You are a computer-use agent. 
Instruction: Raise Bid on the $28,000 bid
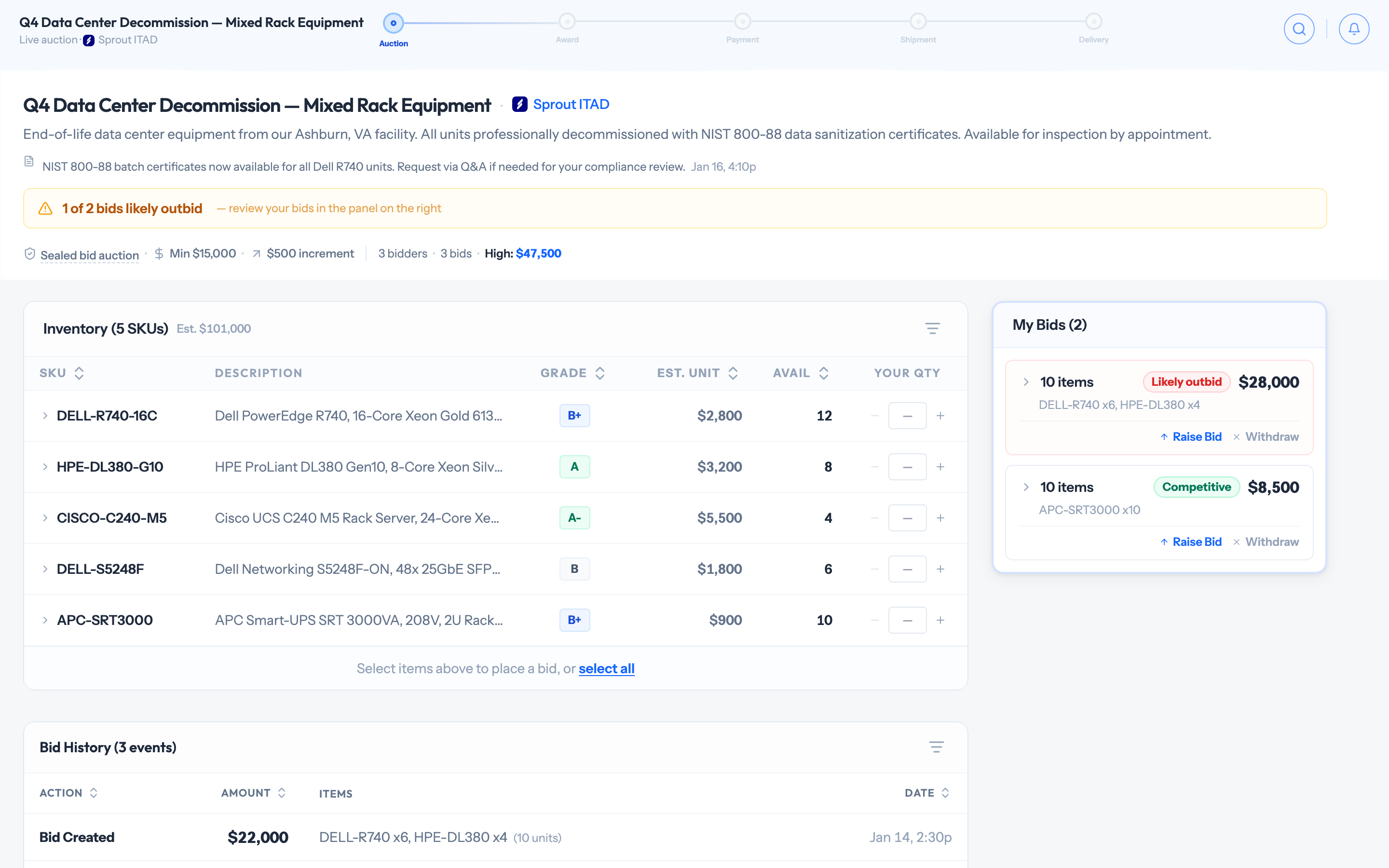coord(1191,437)
